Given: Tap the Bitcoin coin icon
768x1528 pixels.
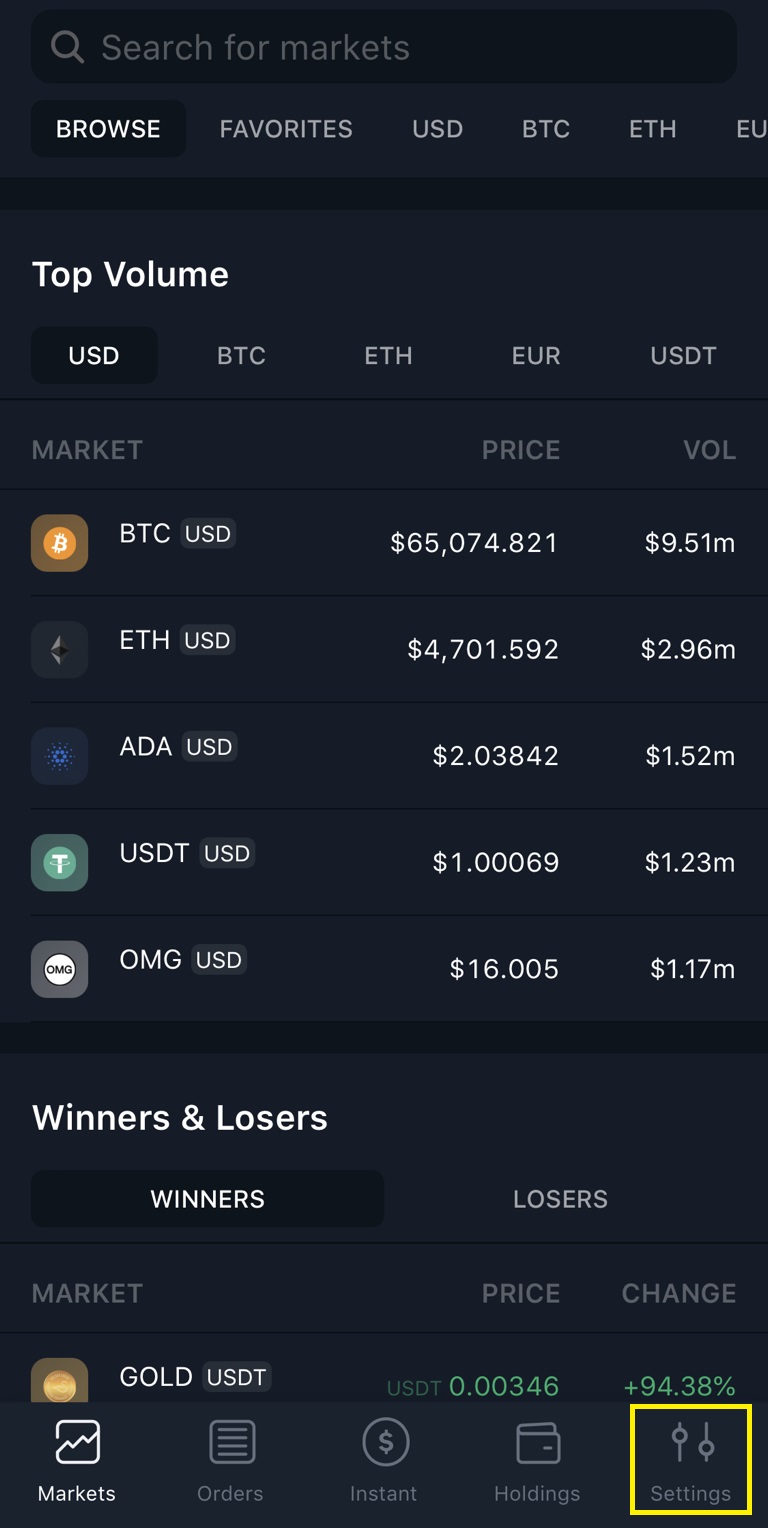Looking at the screenshot, I should click(59, 543).
